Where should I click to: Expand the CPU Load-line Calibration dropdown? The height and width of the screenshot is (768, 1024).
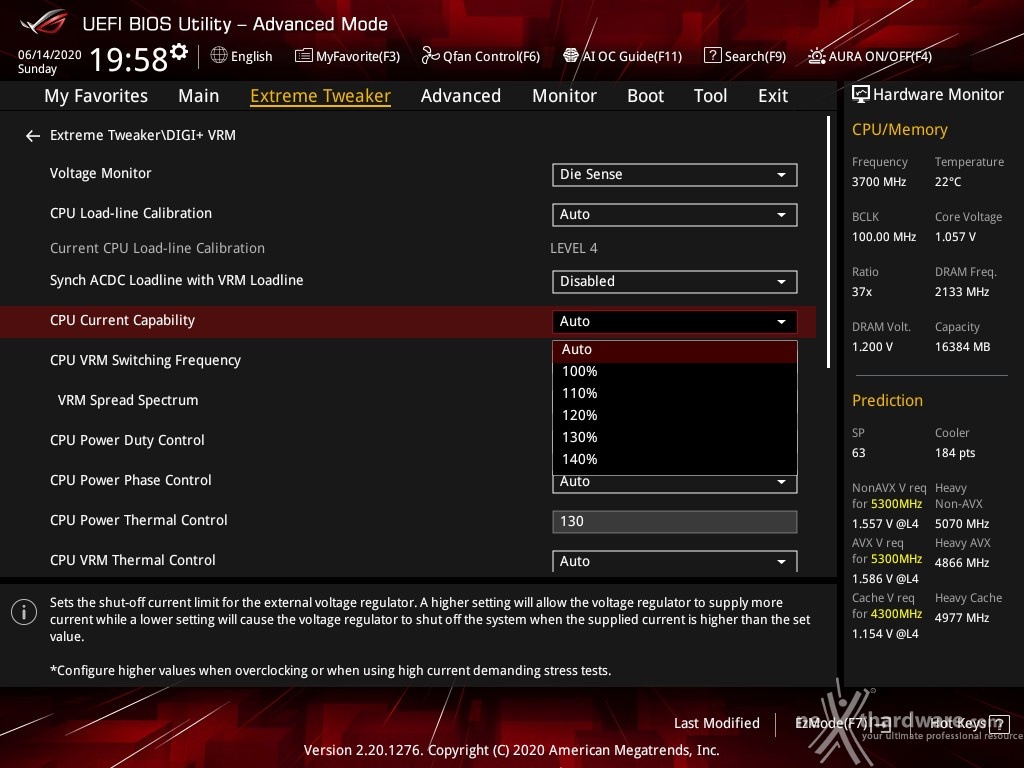coord(675,215)
